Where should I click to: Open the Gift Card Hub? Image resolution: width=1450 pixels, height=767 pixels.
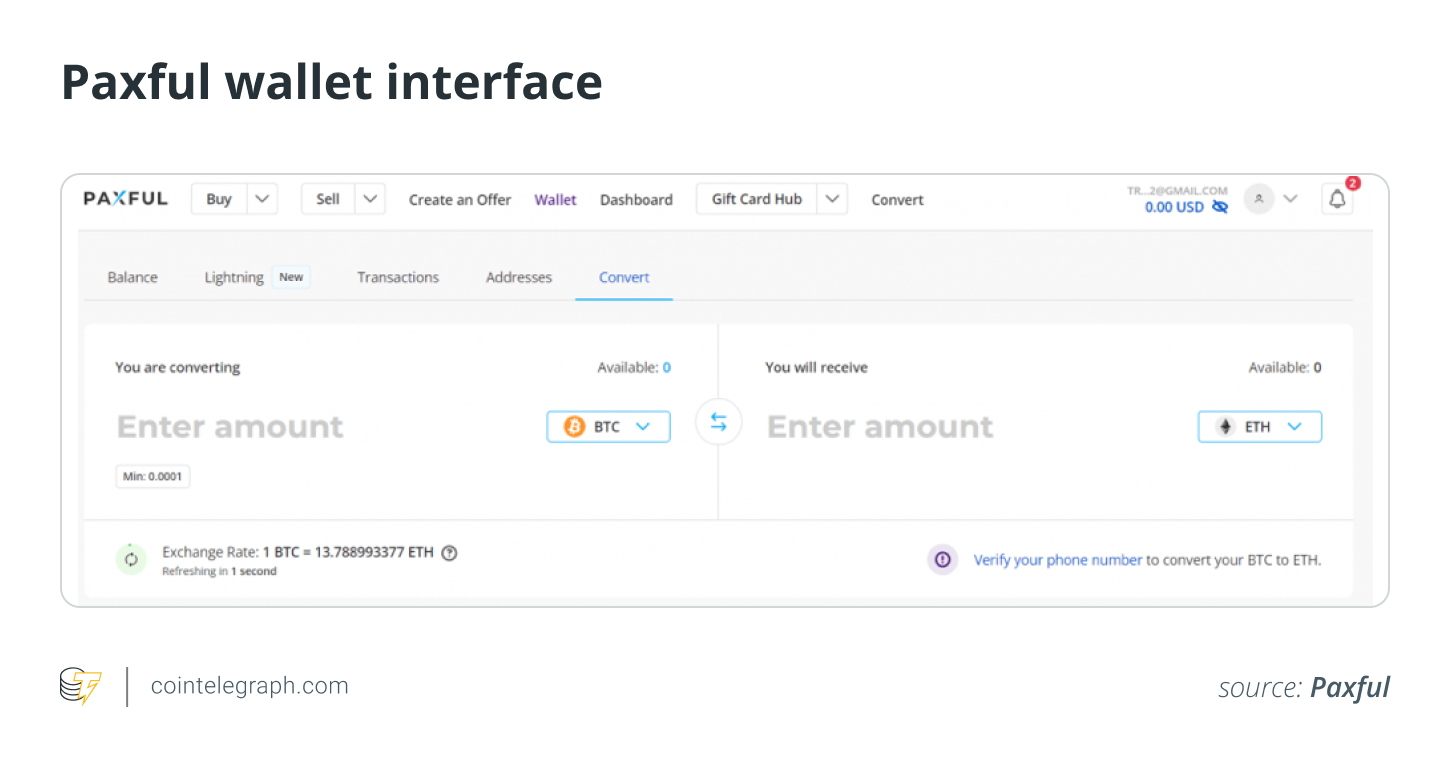(757, 199)
